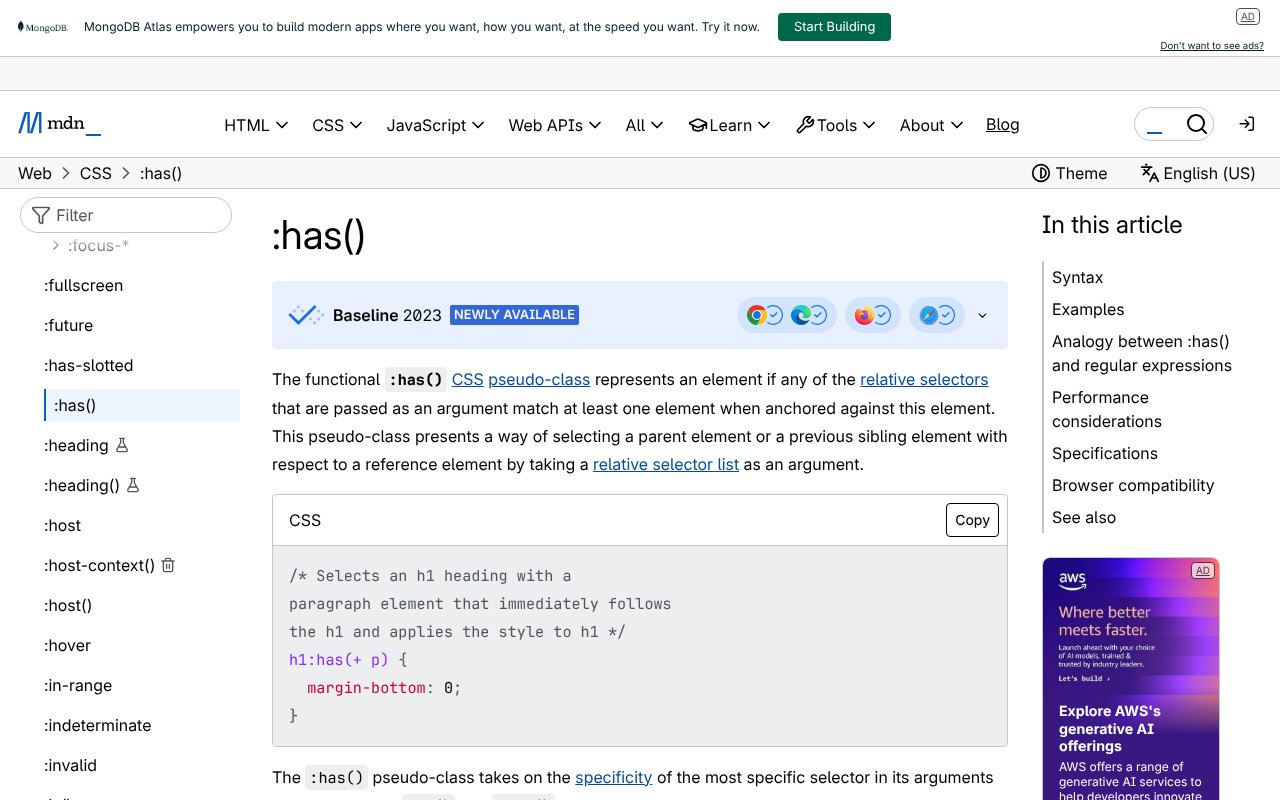Click the MDN logo
This screenshot has height=800, width=1280.
[59, 124]
